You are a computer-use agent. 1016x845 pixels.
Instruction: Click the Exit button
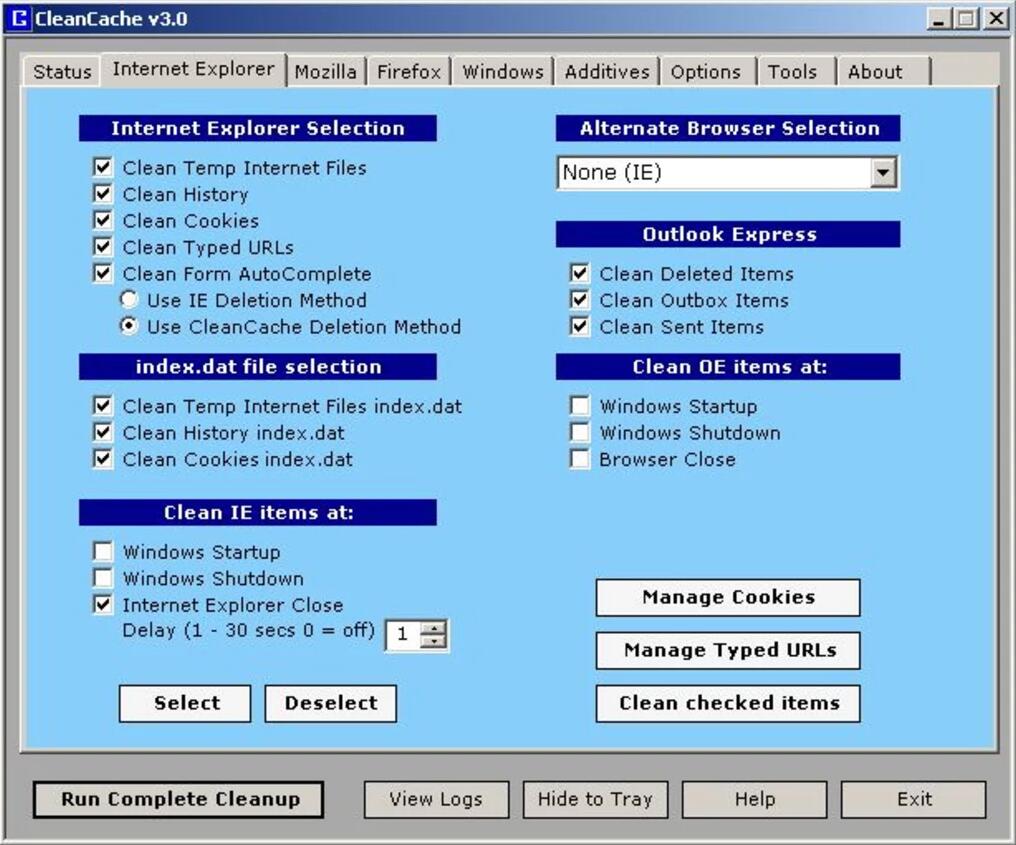914,800
